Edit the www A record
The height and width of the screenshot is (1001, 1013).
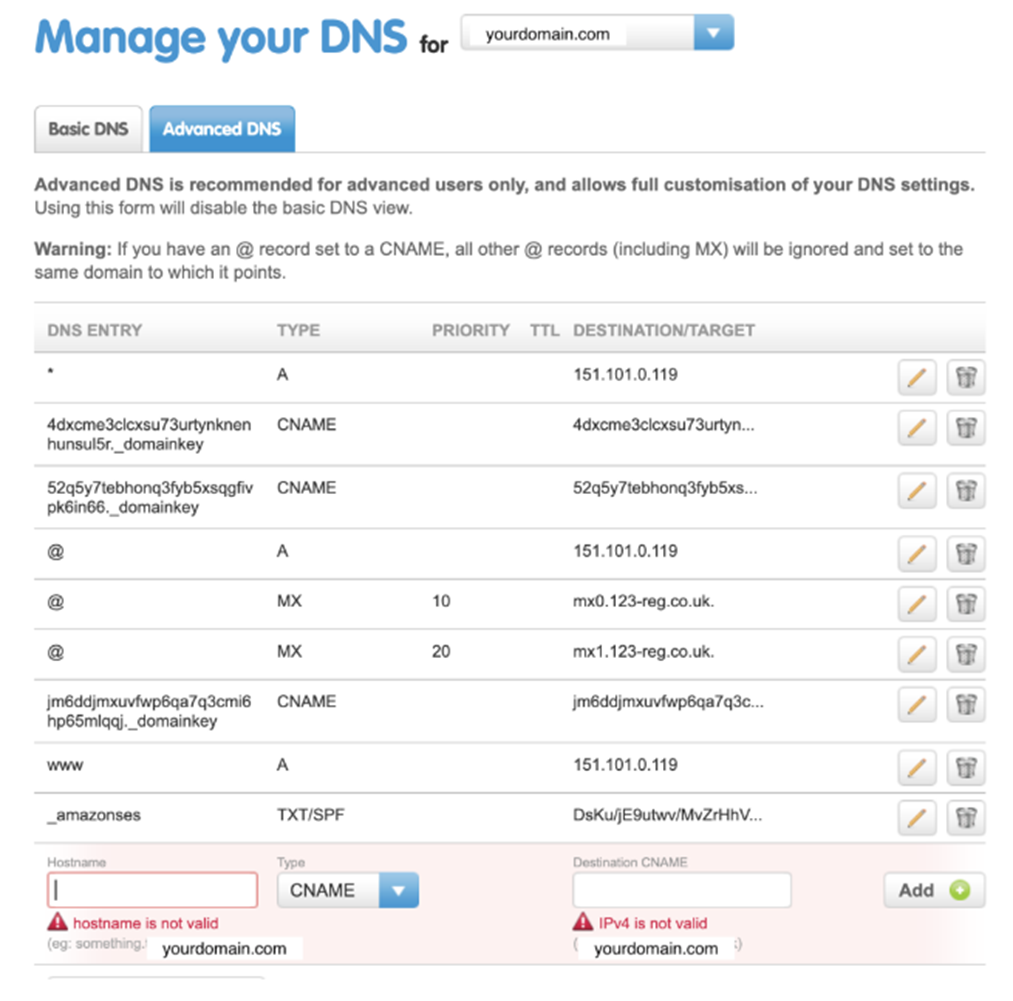click(x=917, y=764)
